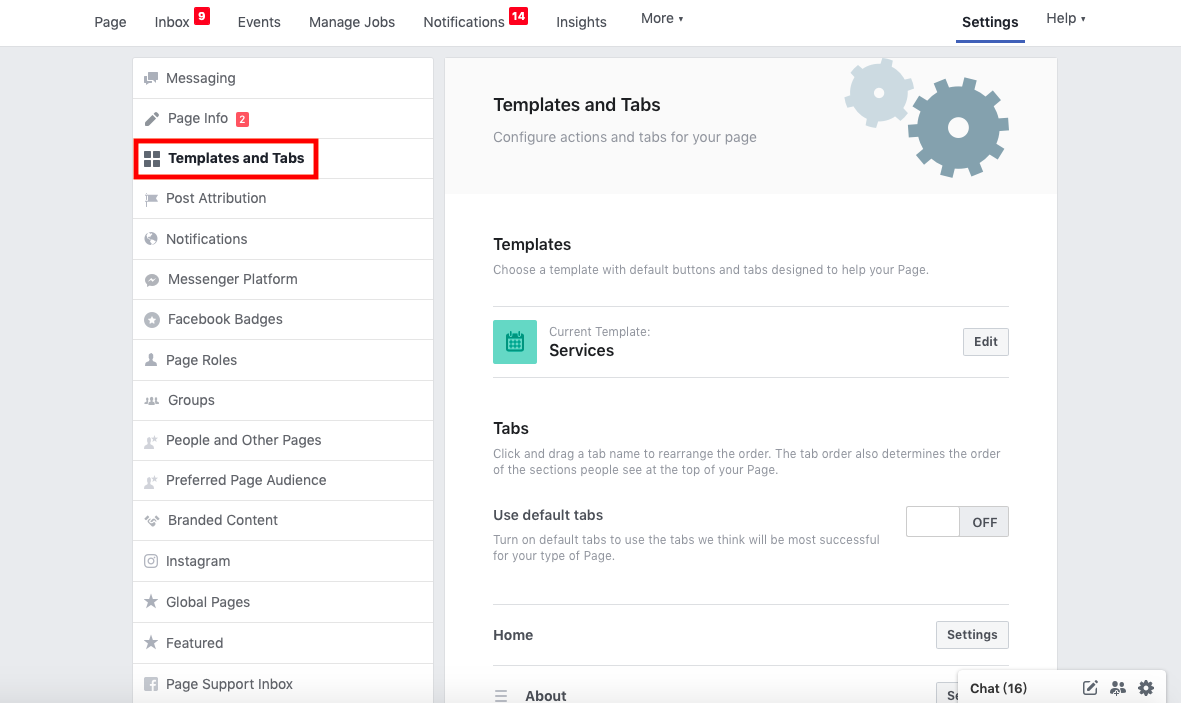Viewport: 1181px width, 703px height.
Task: Select the Settings tab in top bar
Action: 990,22
